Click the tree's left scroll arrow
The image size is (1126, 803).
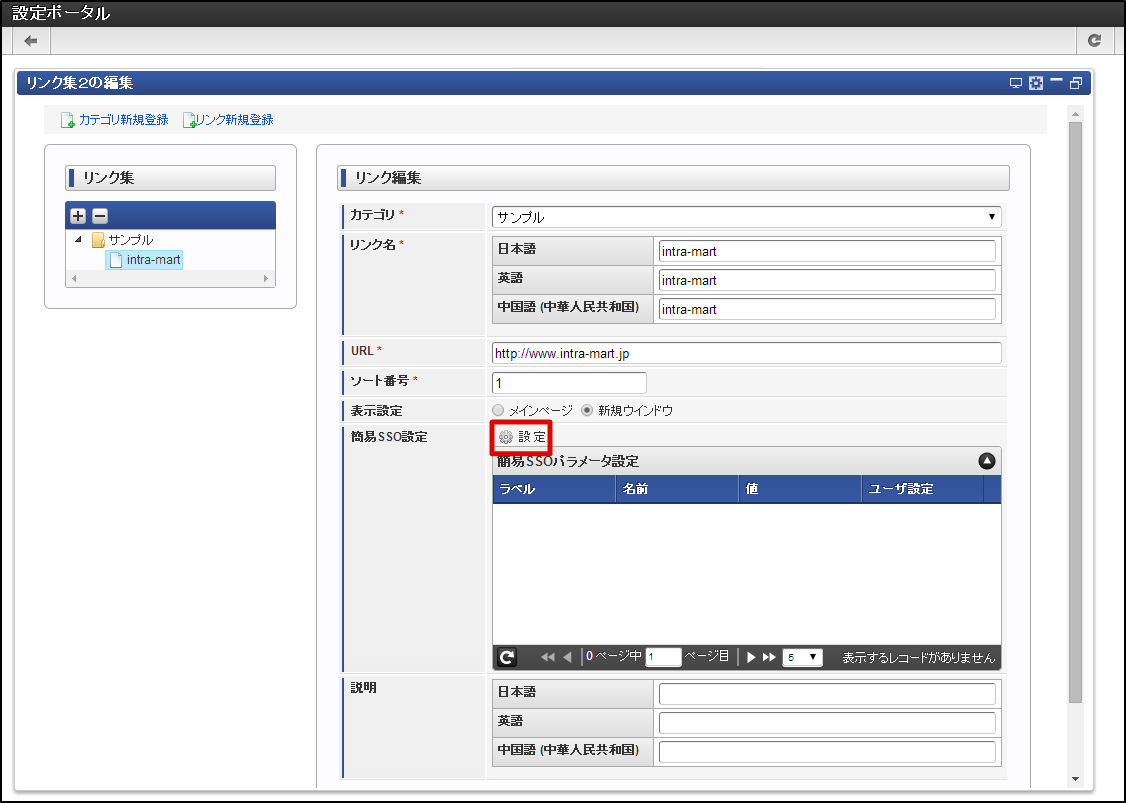(74, 279)
